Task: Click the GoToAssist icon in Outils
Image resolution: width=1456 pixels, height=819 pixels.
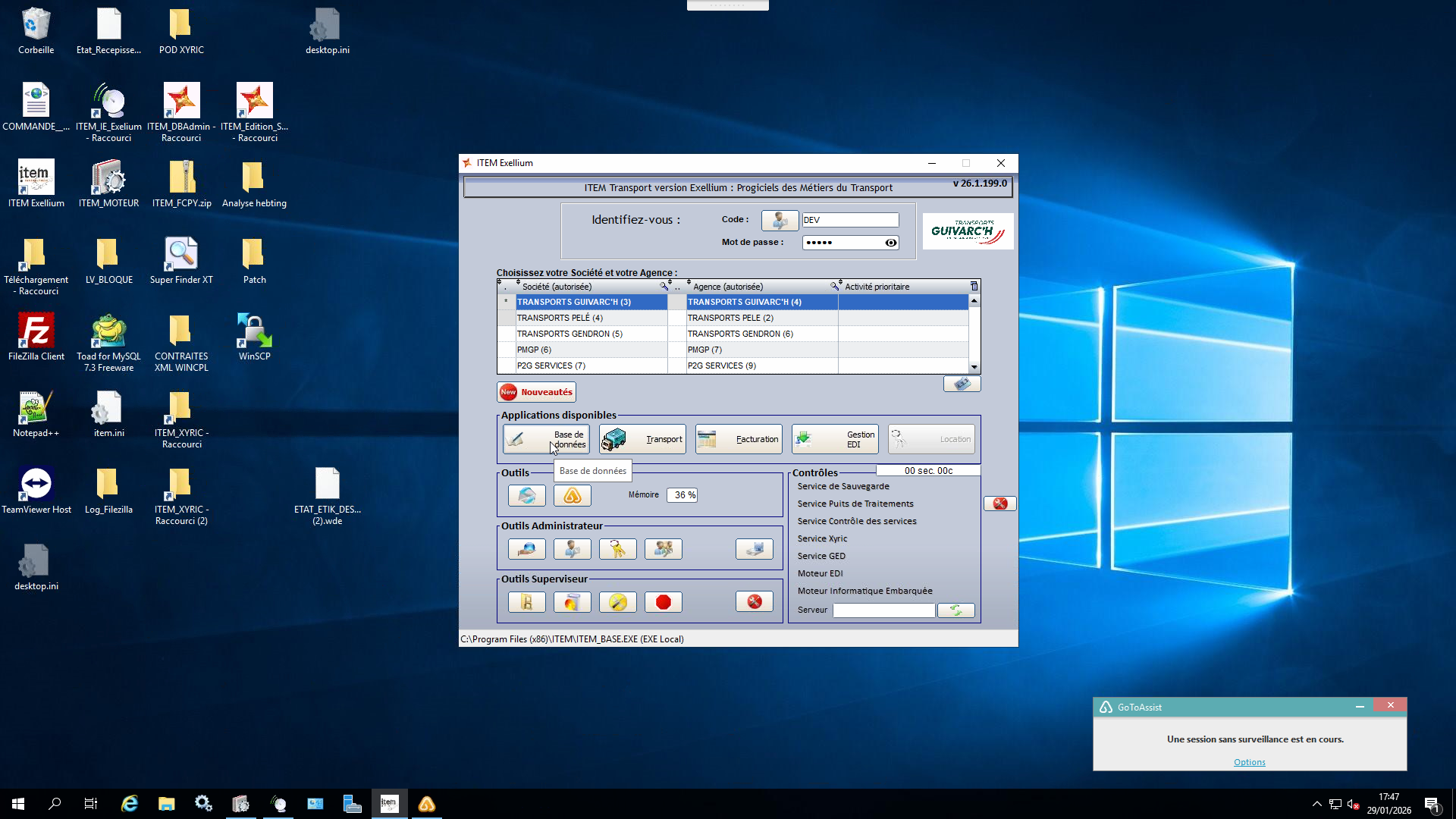Action: pos(573,495)
